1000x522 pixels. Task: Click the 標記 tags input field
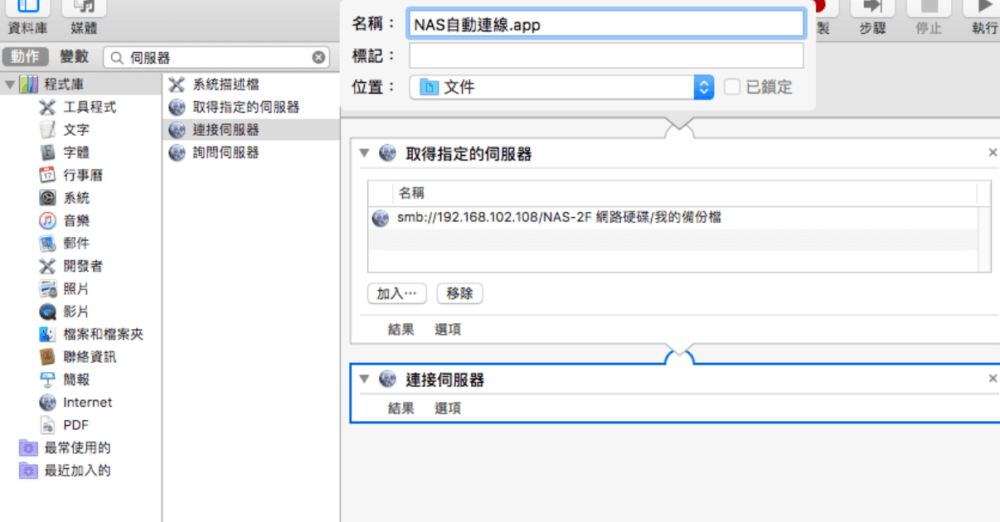pyautogui.click(x=606, y=56)
